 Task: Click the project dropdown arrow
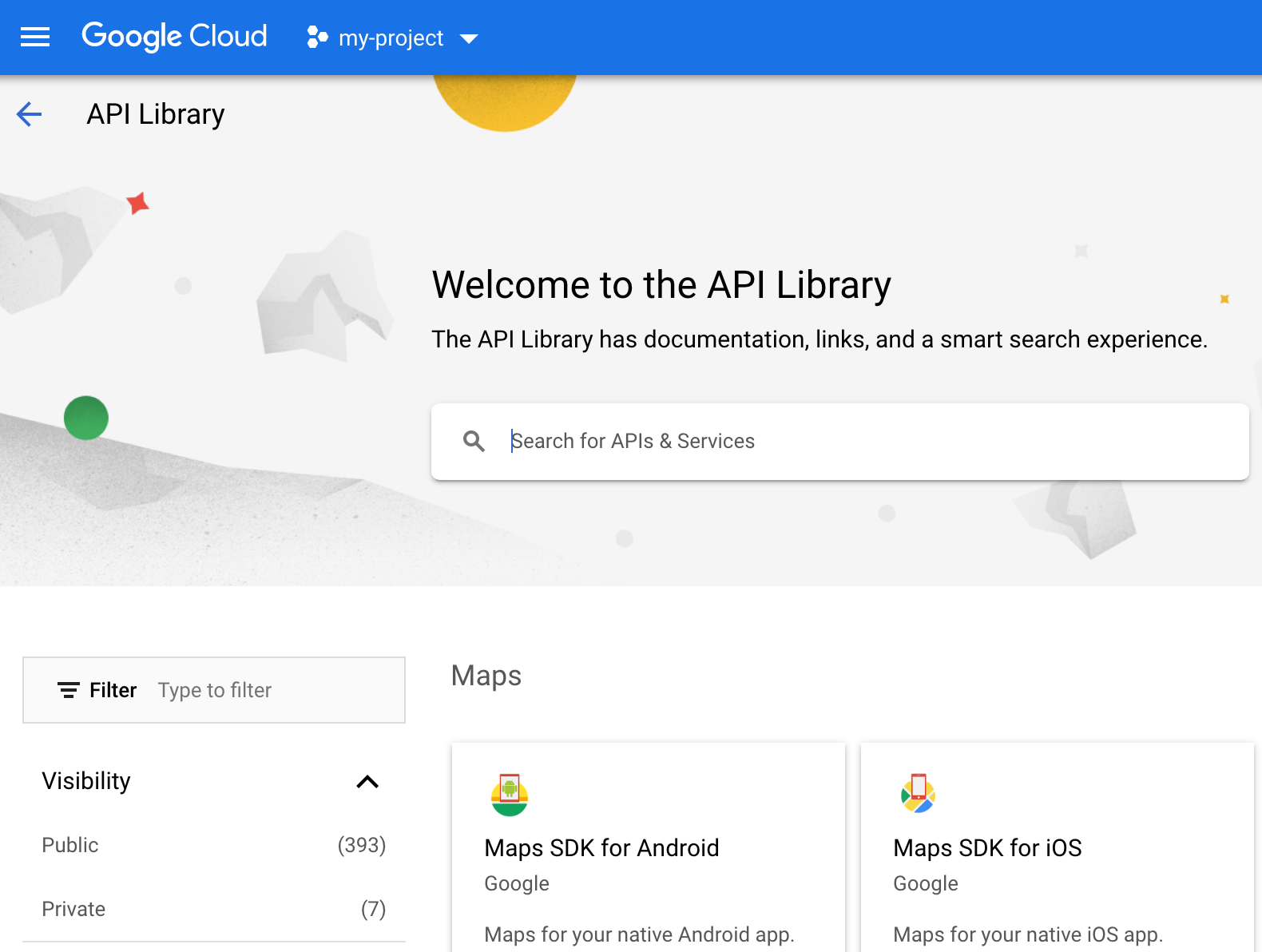[x=469, y=38]
